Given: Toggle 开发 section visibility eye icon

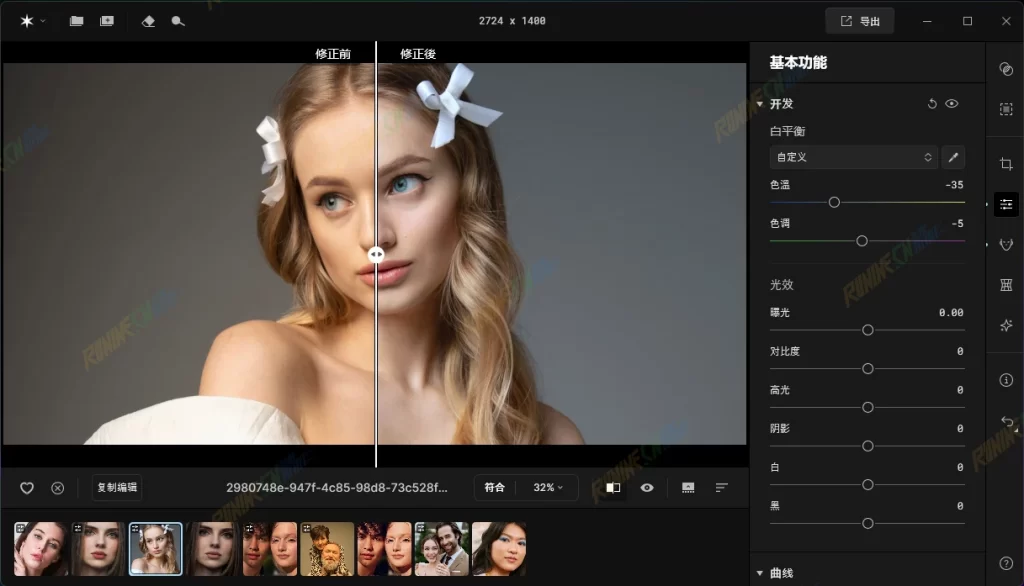Looking at the screenshot, I should point(952,104).
